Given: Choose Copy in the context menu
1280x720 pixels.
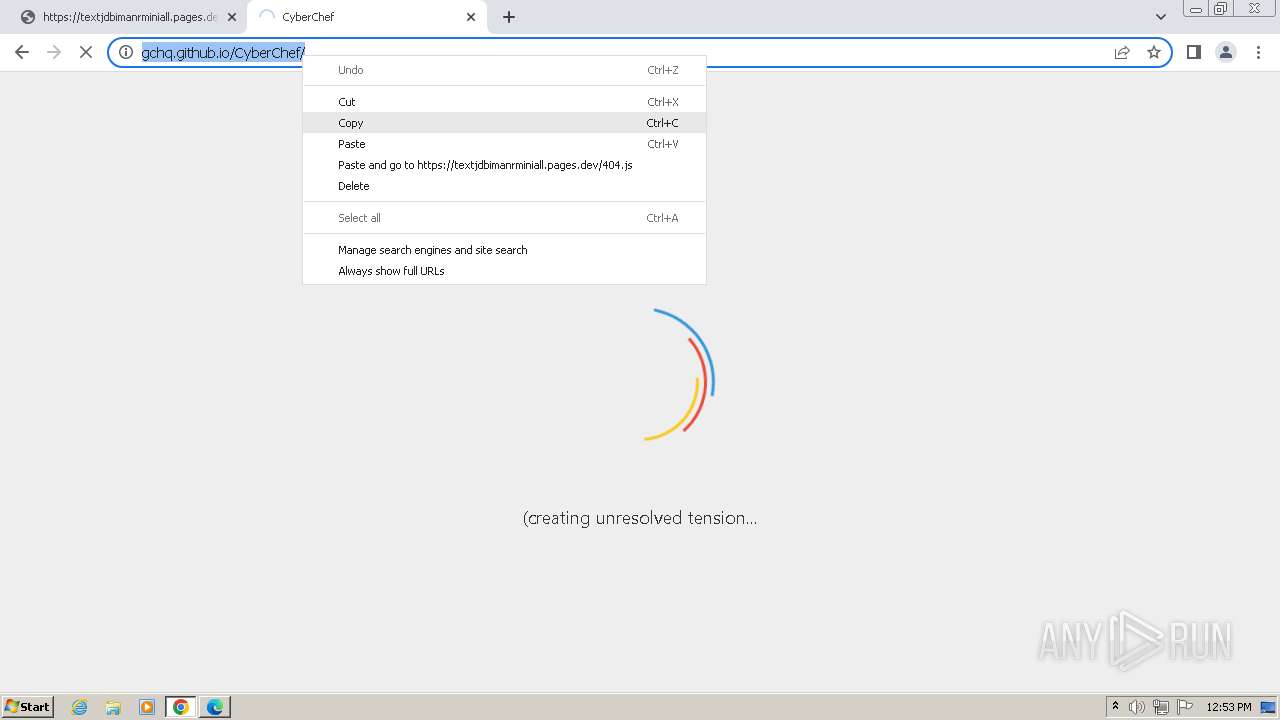Looking at the screenshot, I should (504, 123).
